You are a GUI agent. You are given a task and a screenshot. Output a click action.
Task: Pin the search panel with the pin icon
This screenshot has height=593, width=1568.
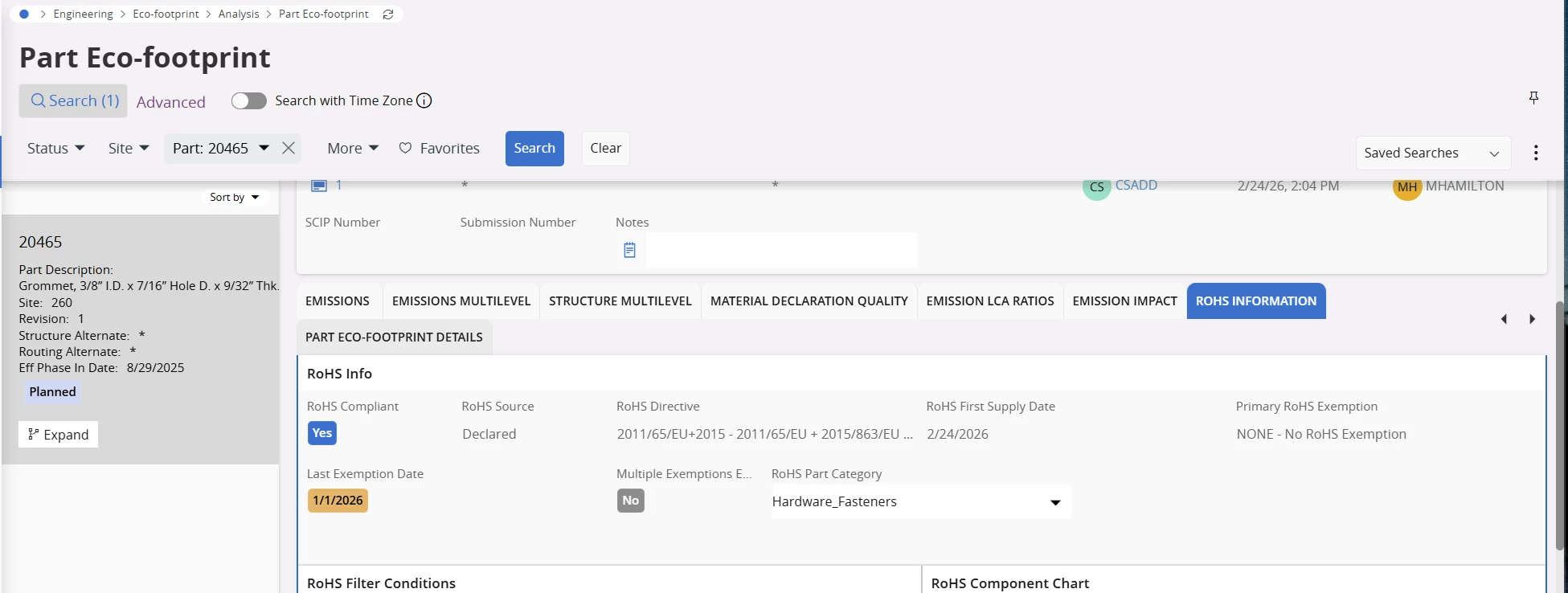tap(1533, 97)
